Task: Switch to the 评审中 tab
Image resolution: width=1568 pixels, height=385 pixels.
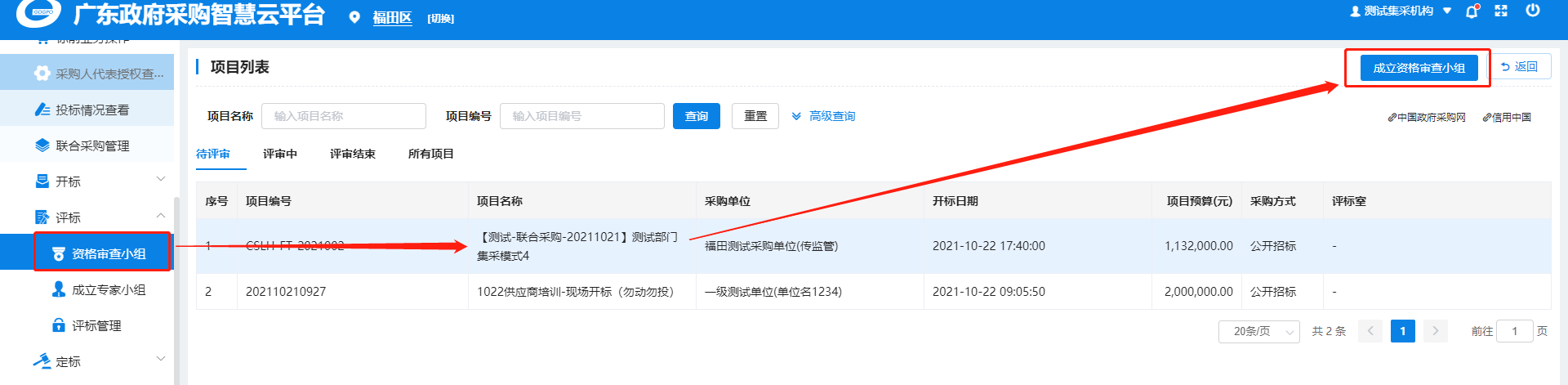Action: coord(279,154)
